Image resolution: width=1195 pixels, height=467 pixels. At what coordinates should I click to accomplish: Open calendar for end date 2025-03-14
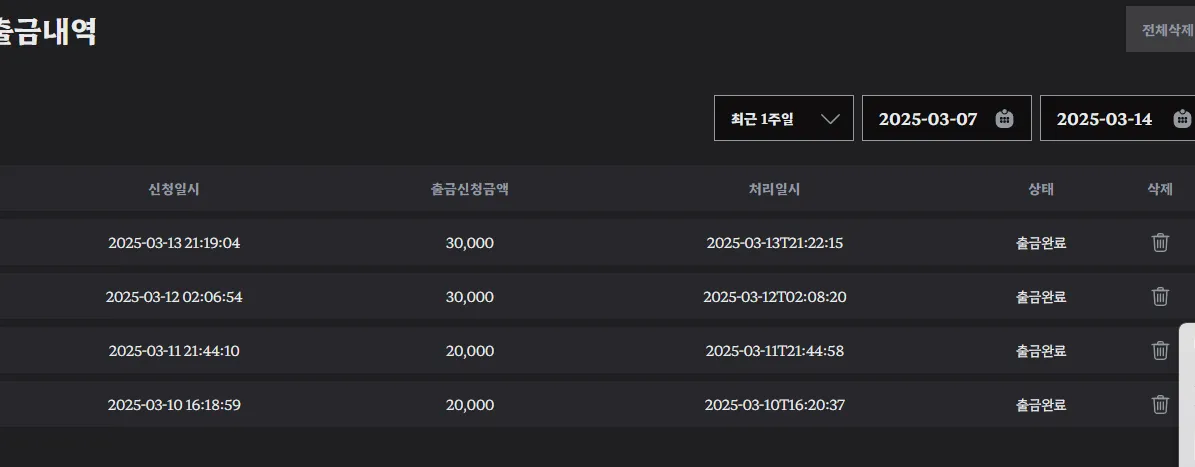coord(1183,119)
